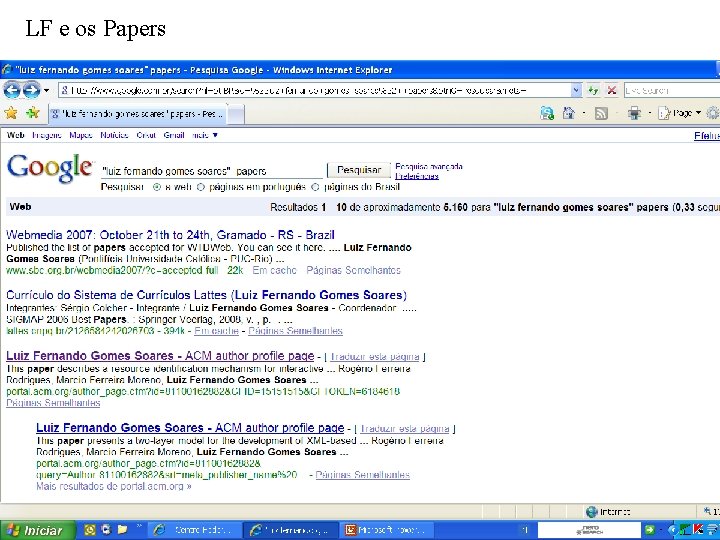Open the Iniciar start button
720x540 pixels.
point(37,530)
